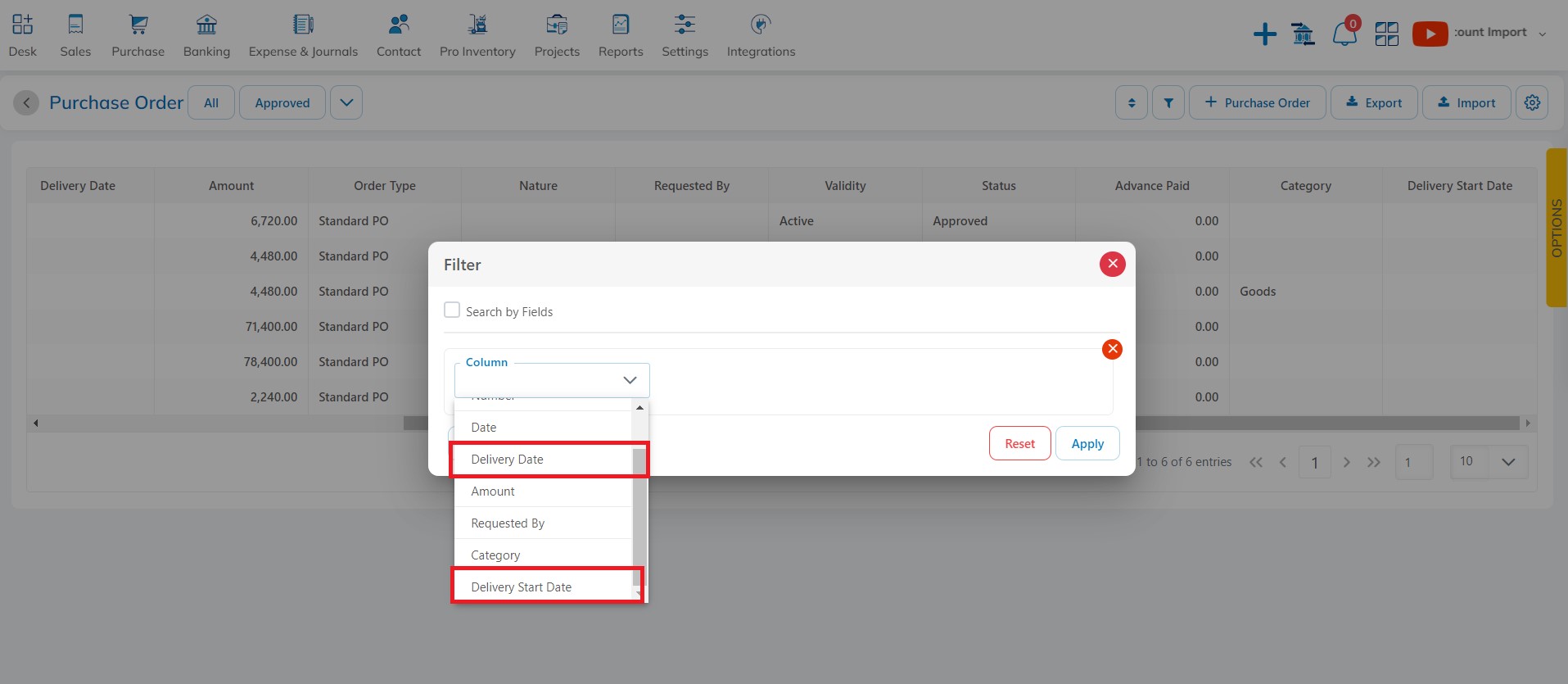Open the Purchase cart icon
1568x684 pixels.
138,25
